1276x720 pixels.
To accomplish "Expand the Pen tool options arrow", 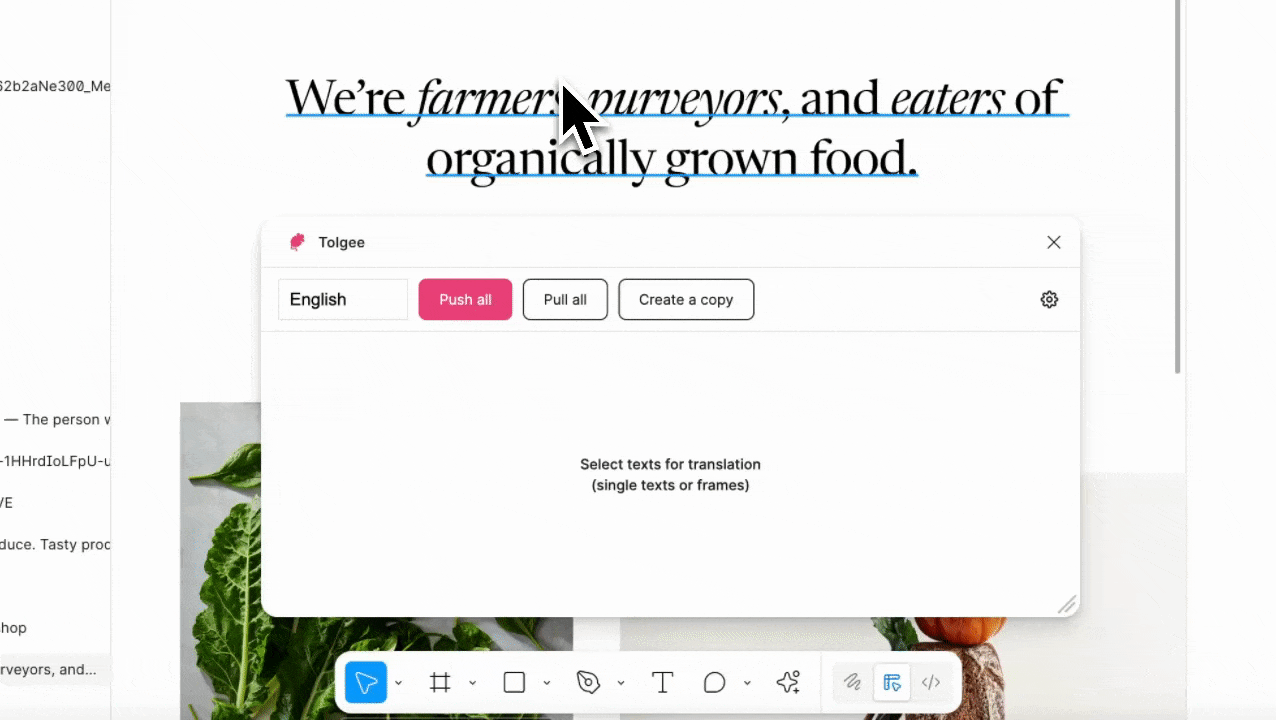I will (620, 683).
